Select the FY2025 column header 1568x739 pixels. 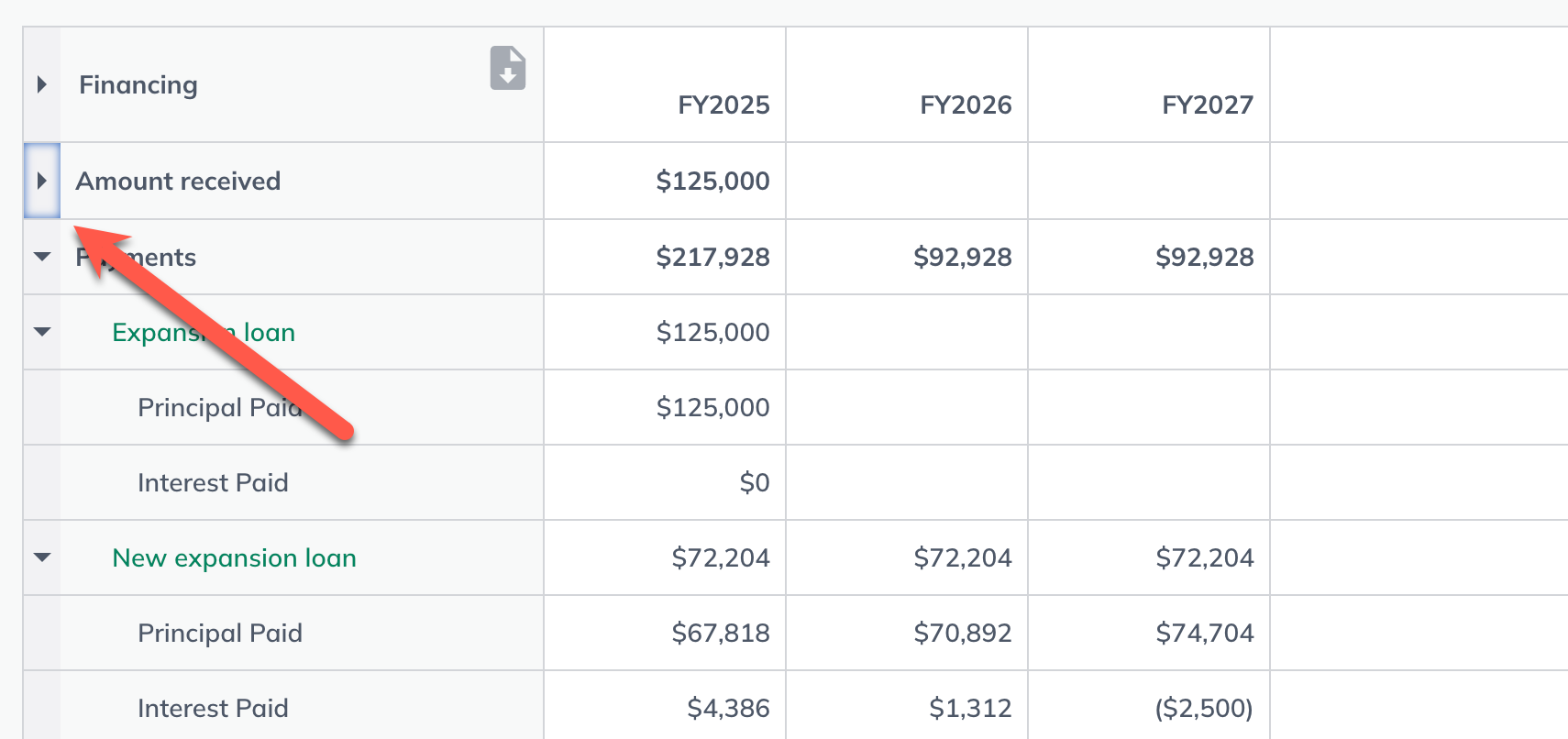(x=723, y=105)
